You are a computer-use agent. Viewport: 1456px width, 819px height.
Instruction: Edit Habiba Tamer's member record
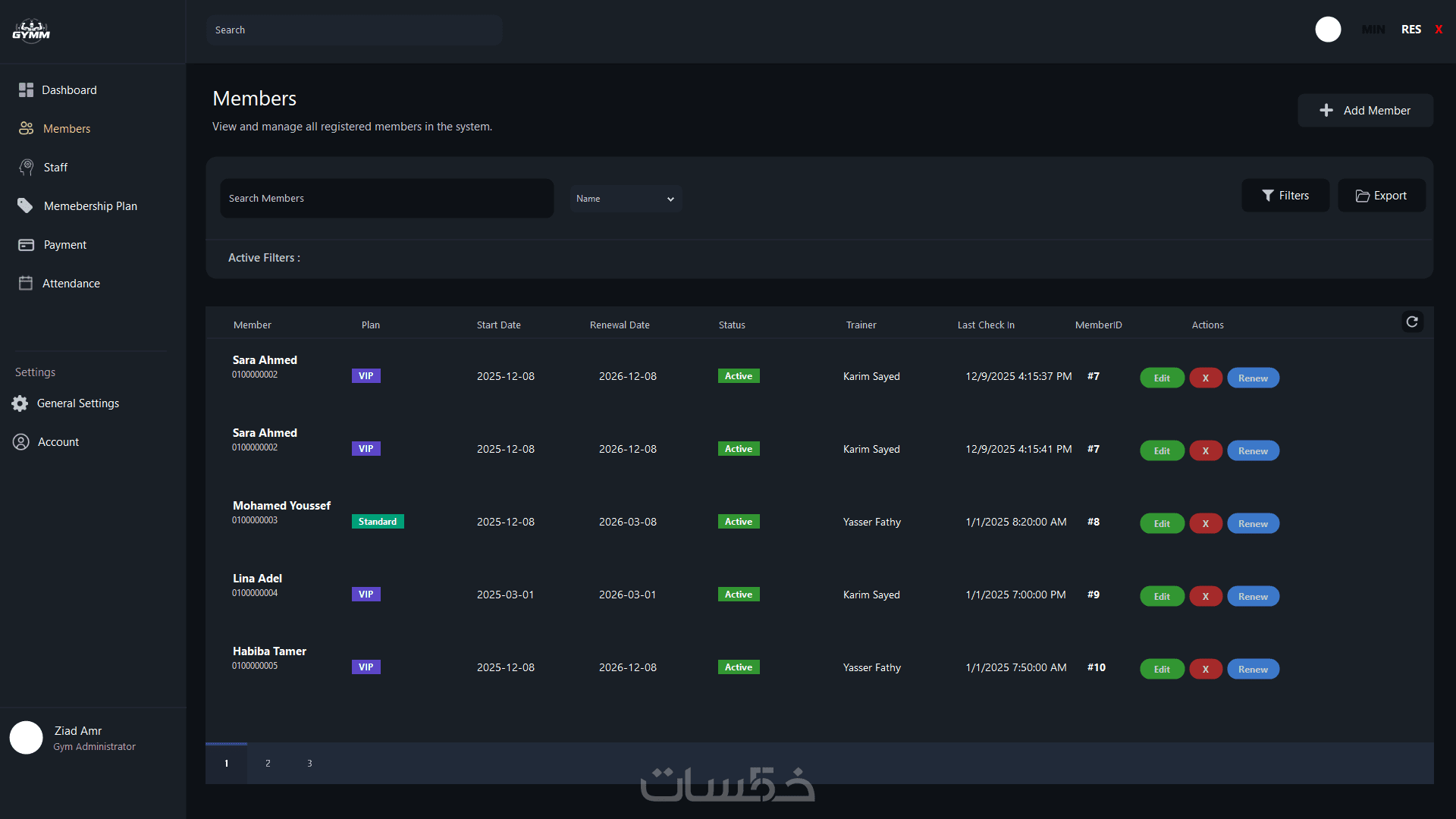pos(1162,670)
